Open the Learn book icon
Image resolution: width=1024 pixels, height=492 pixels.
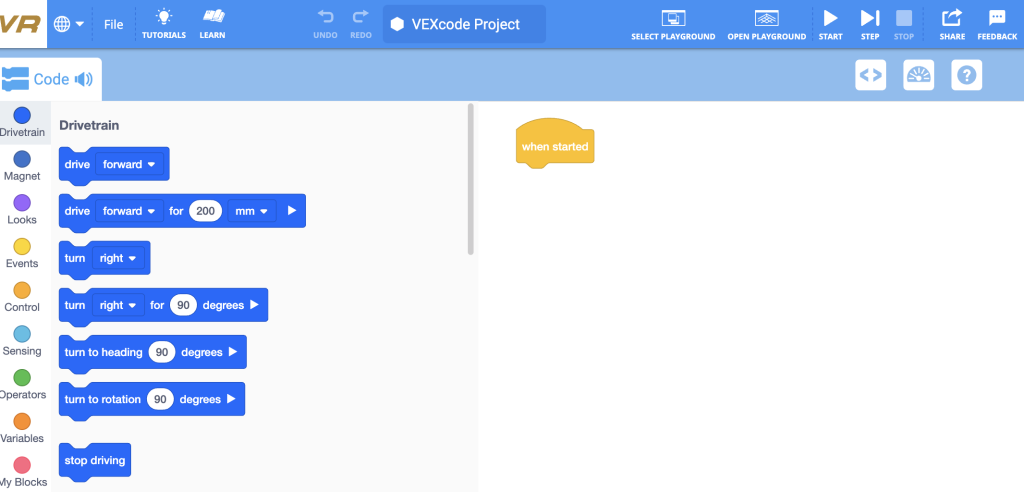[x=212, y=18]
